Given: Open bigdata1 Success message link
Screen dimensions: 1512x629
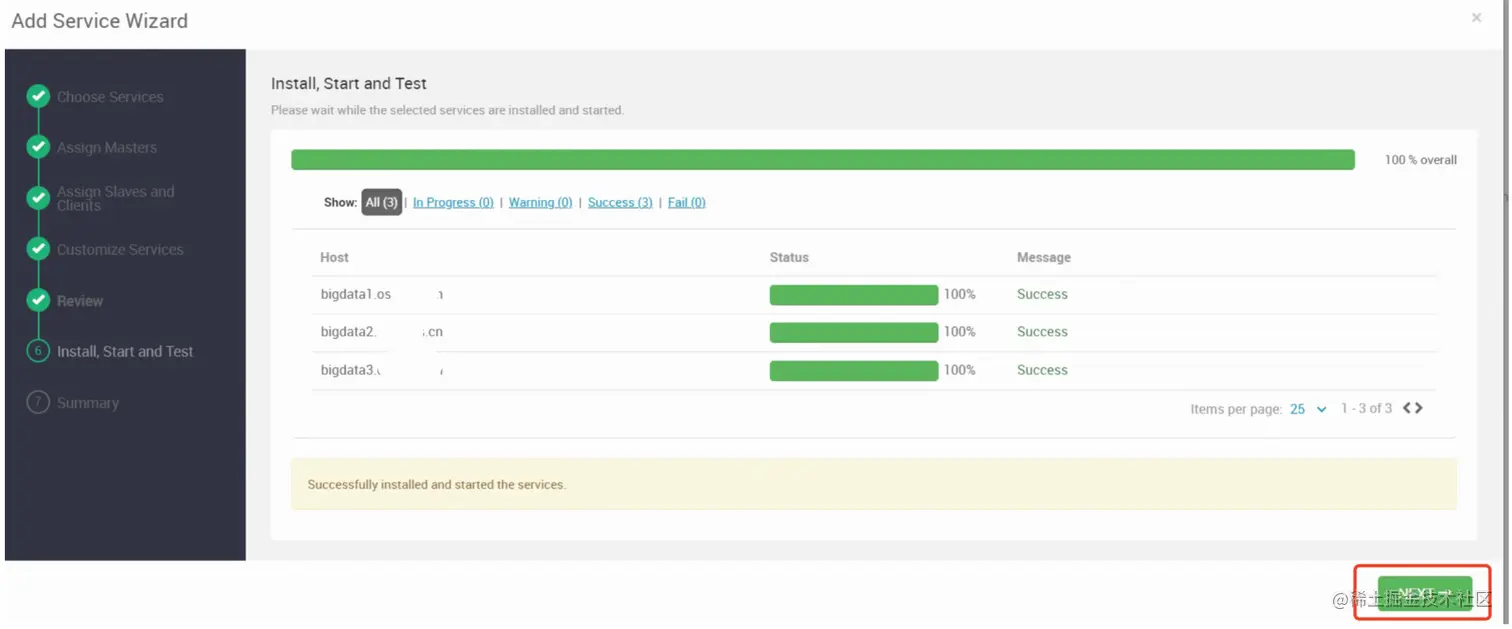Looking at the screenshot, I should pyautogui.click(x=1042, y=294).
